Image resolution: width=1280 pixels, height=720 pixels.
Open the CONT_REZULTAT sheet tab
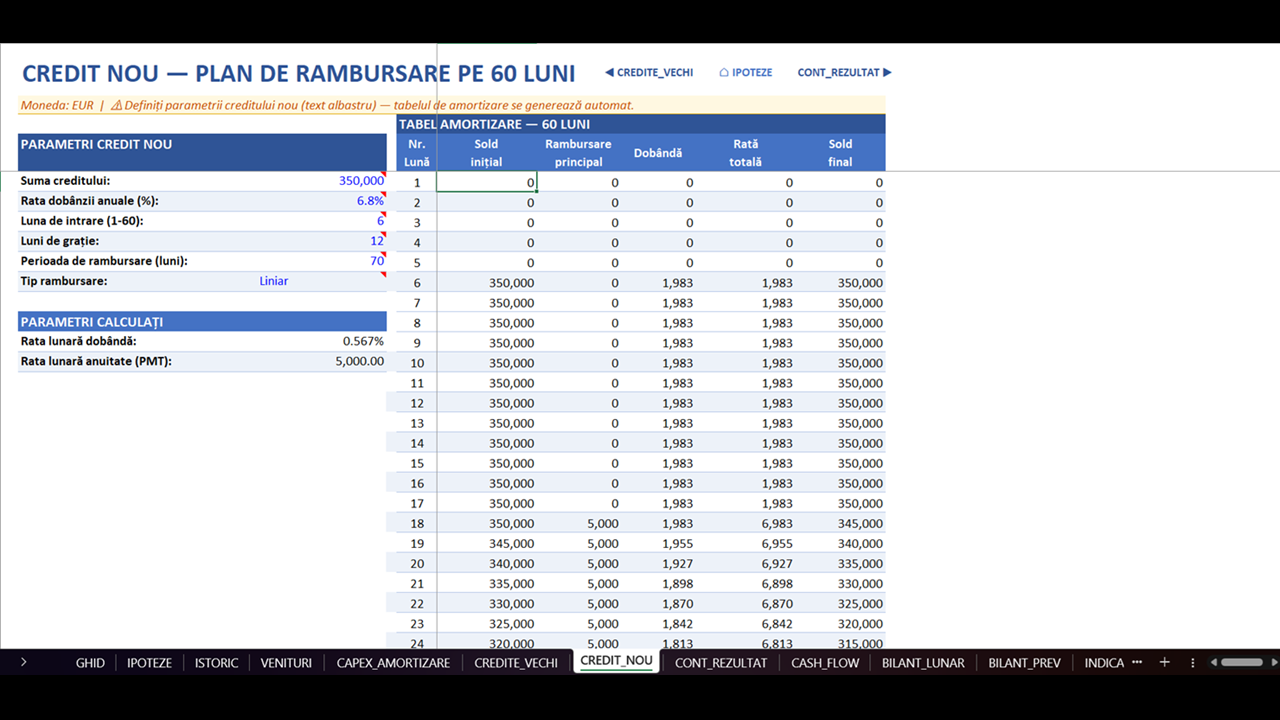(x=721, y=662)
